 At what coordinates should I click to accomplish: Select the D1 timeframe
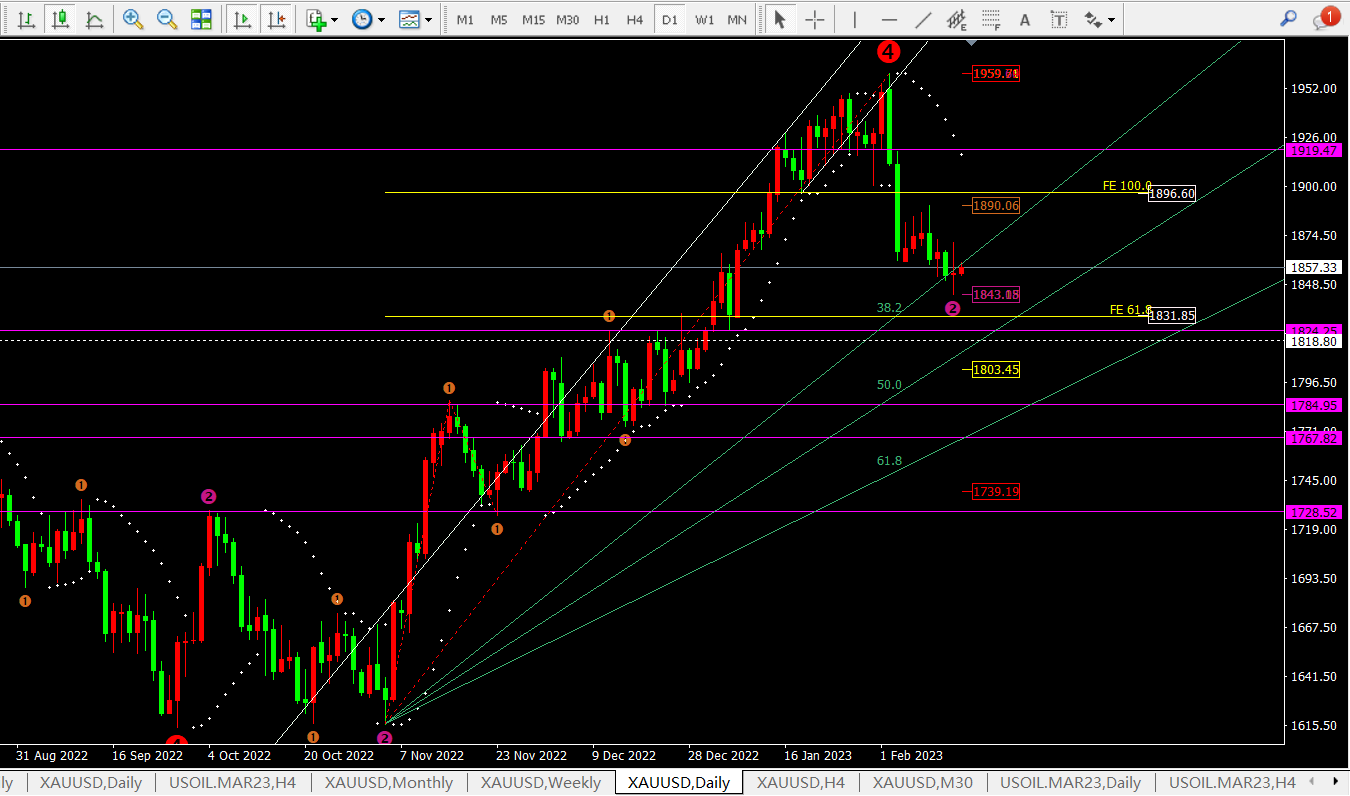point(670,19)
